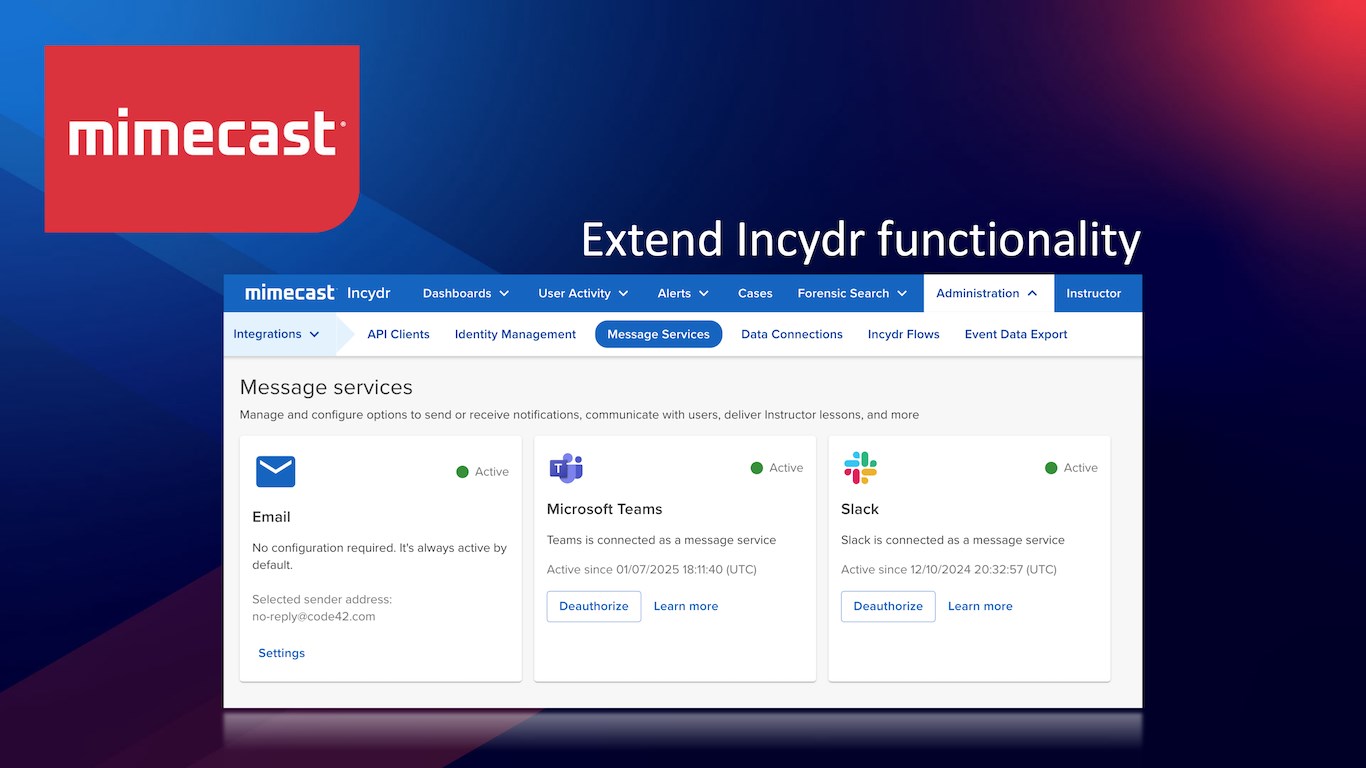Viewport: 1366px width, 768px height.
Task: Go to Event Data Export tab
Action: click(1016, 334)
